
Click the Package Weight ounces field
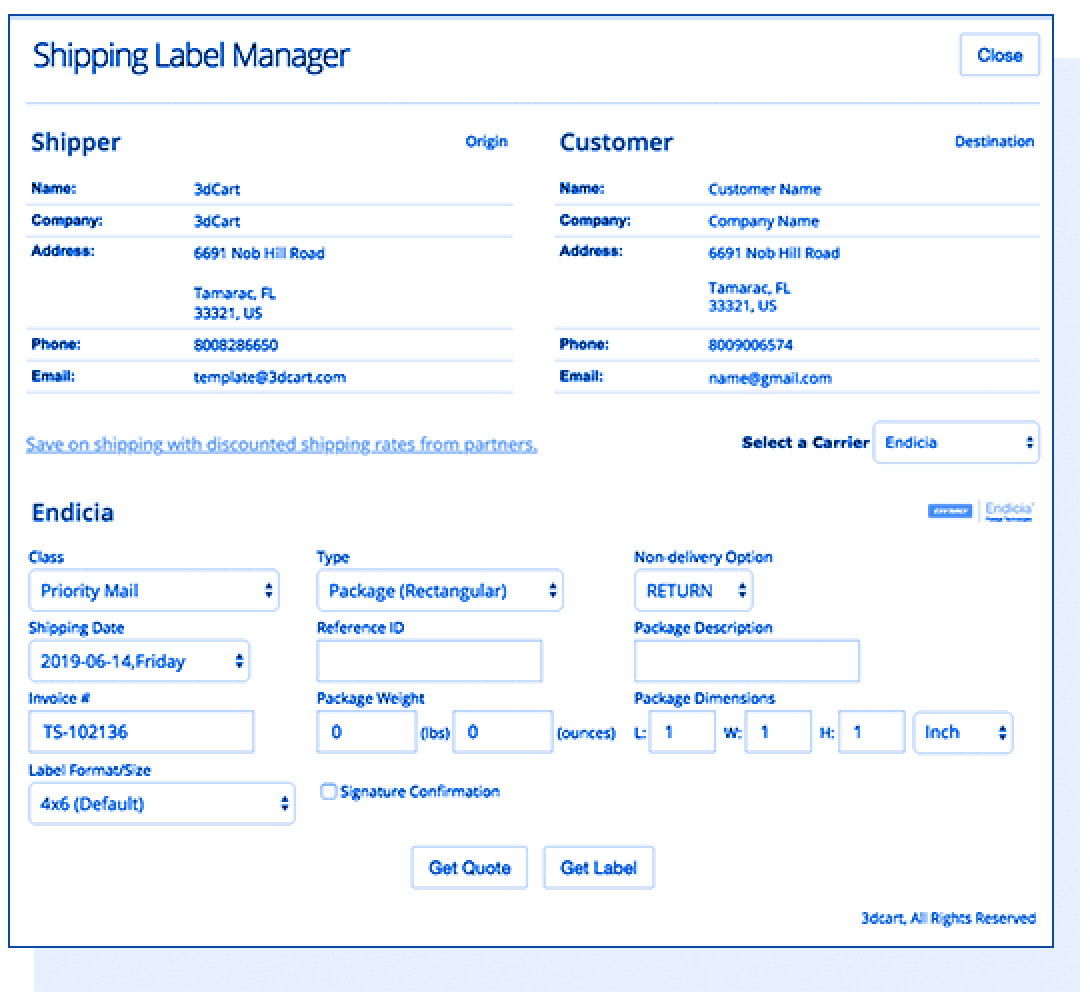[502, 732]
